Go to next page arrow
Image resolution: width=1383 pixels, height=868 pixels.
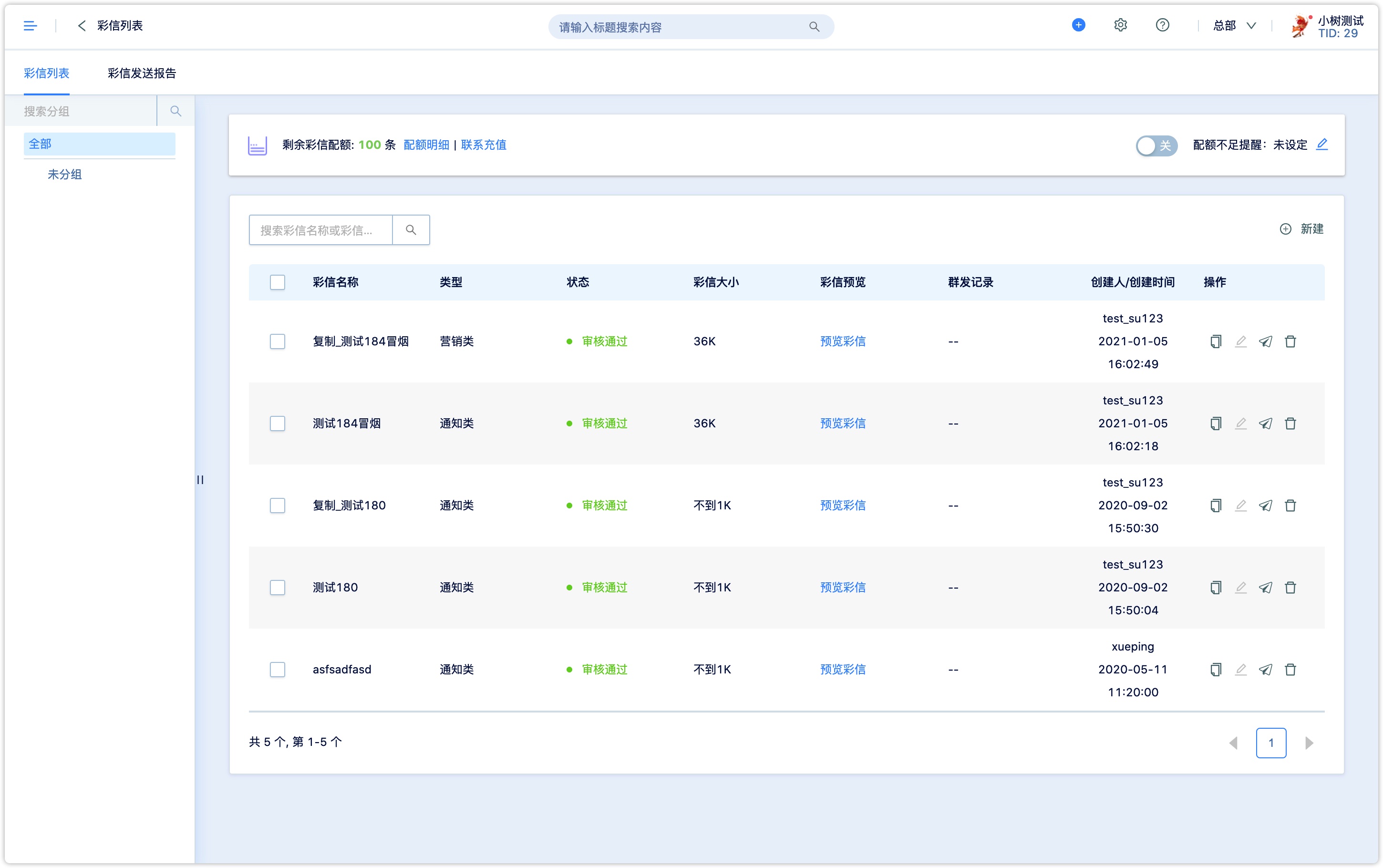1309,744
